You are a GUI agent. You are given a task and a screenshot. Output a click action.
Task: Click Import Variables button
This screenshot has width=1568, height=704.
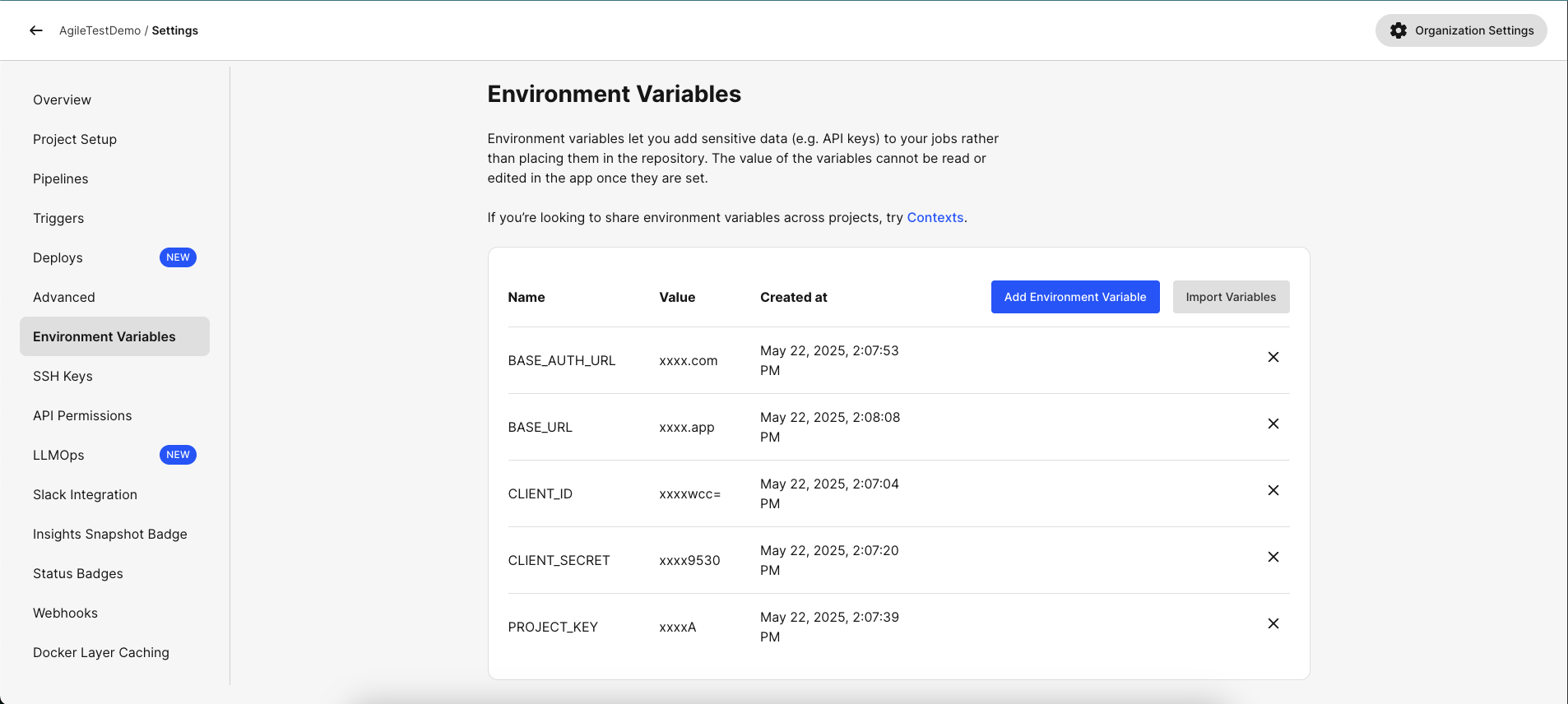point(1230,297)
